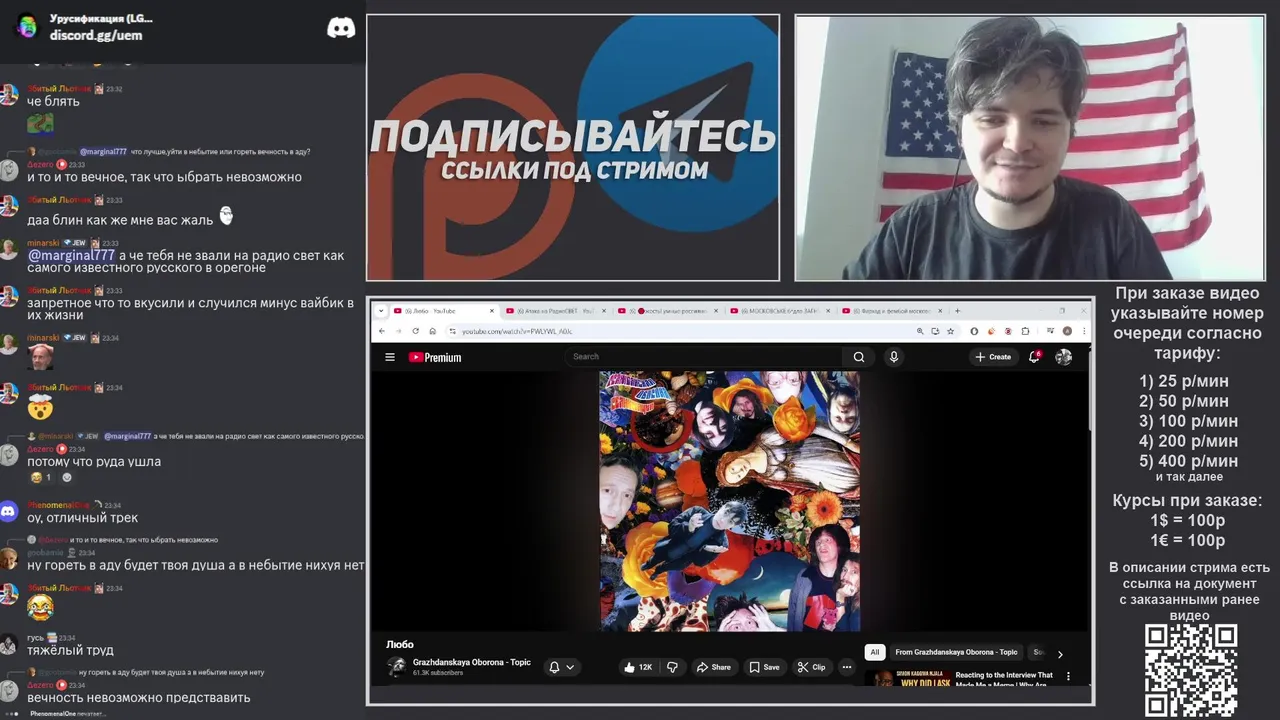Click the 'ПОДПИСЫВАЙТЕСЬ' banner
The width and height of the screenshot is (1280, 720).
tap(573, 136)
